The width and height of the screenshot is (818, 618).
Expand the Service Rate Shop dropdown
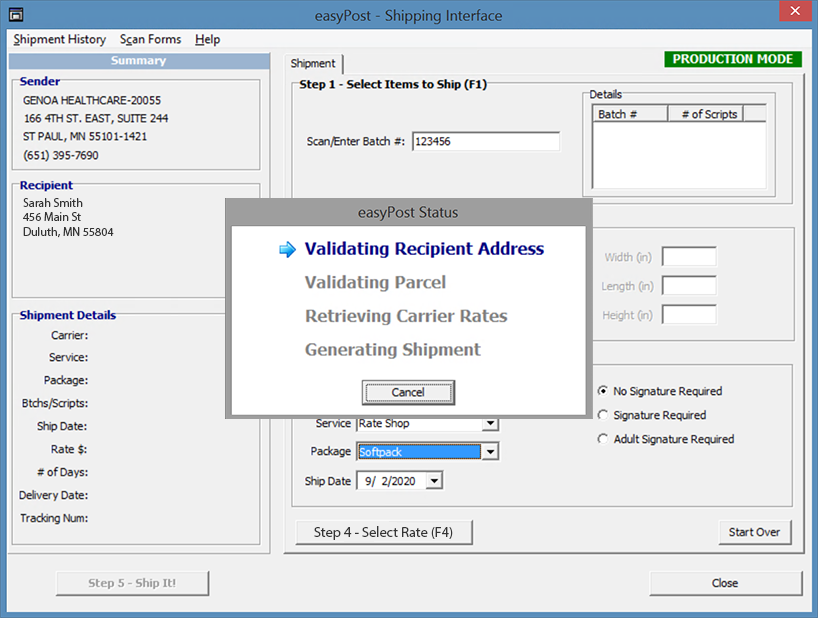(489, 424)
